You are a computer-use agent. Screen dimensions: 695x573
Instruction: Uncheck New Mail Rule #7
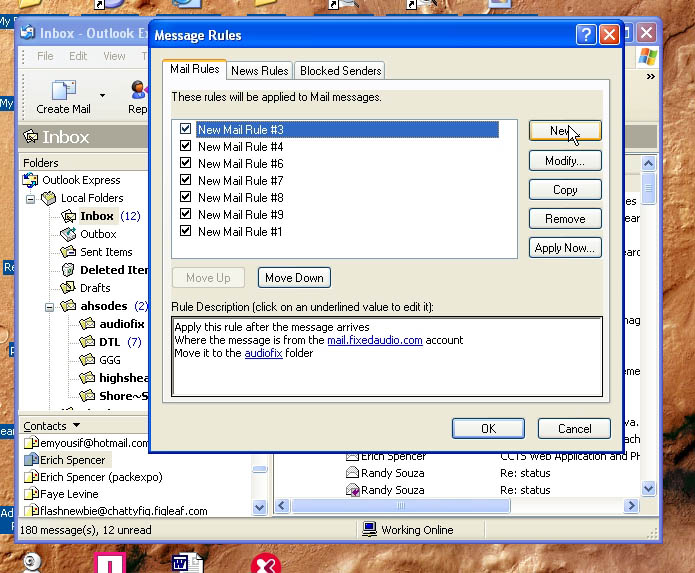(185, 180)
